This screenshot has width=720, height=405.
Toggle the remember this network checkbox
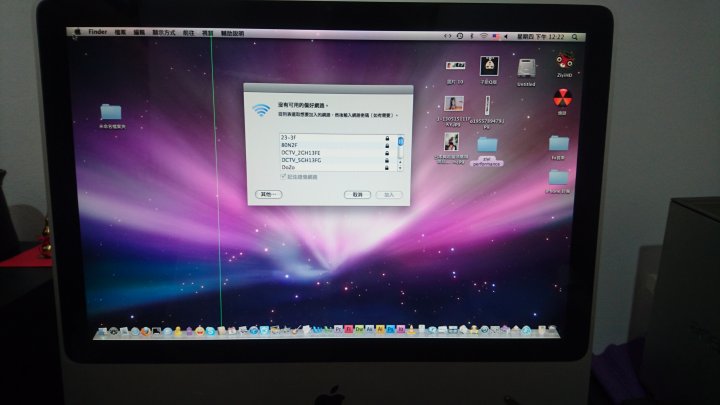tap(283, 176)
